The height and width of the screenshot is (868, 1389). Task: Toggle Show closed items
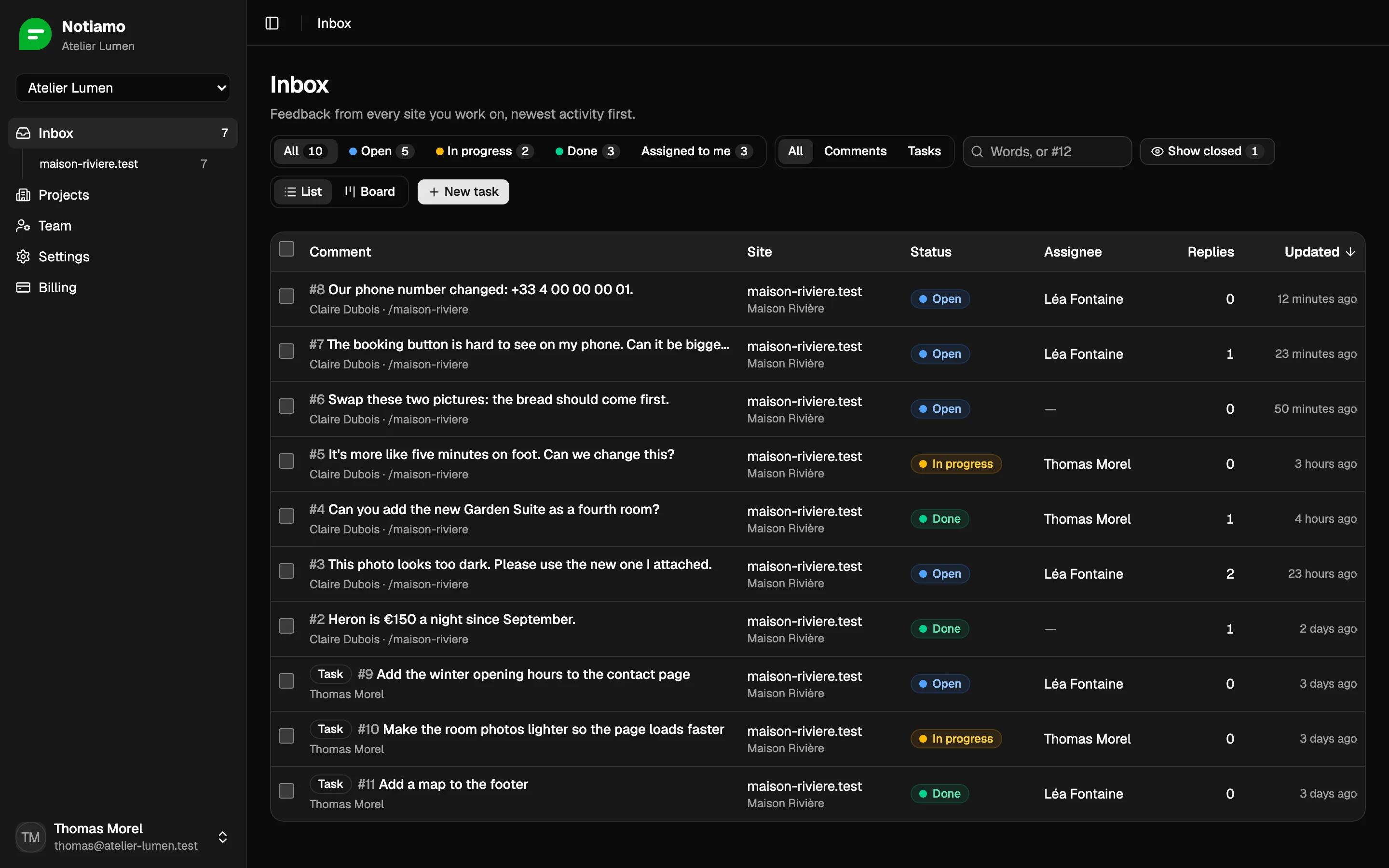click(1207, 151)
